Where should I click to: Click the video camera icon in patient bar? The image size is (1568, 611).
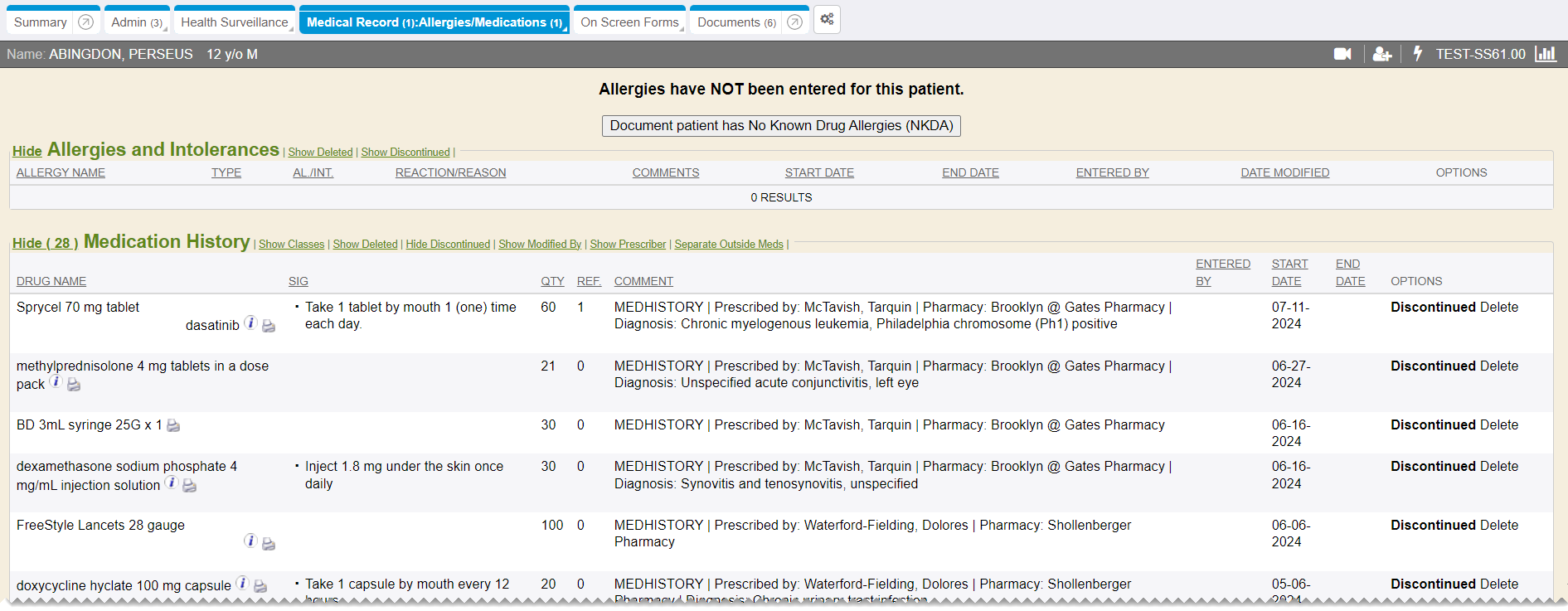pos(1342,54)
